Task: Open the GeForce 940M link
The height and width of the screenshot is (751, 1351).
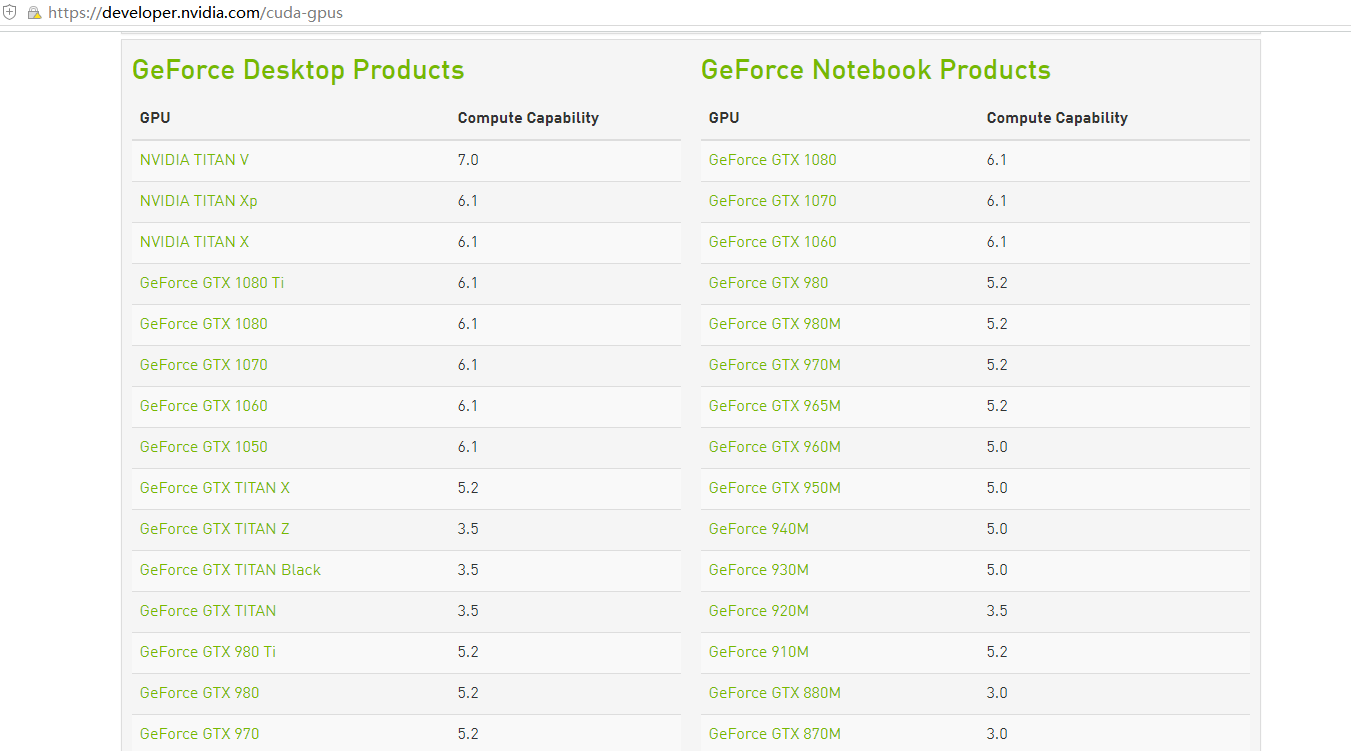Action: click(x=759, y=529)
